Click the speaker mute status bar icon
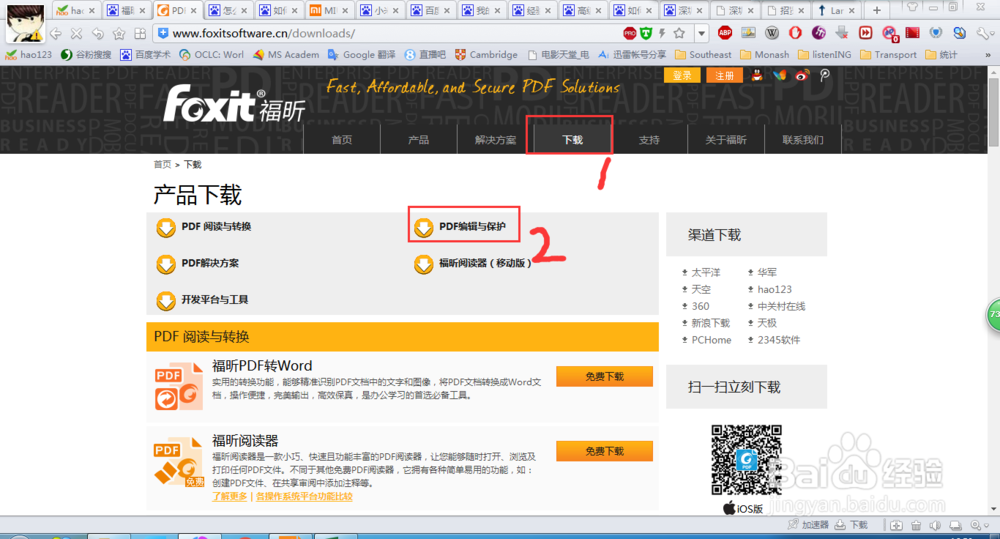Viewport: 1000px width, 539px height. pyautogui.click(x=935, y=526)
